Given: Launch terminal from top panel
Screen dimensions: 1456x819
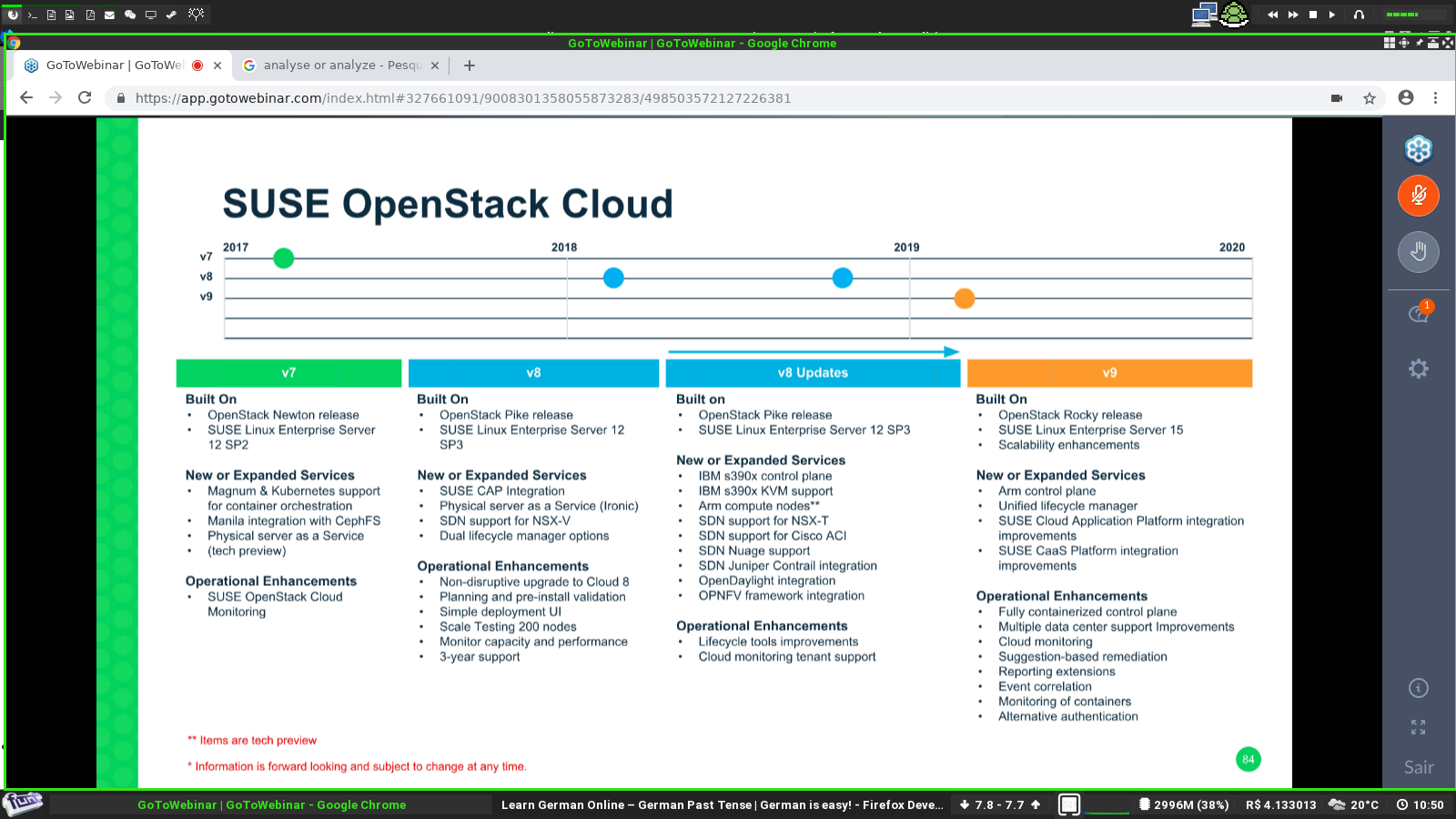Looking at the screenshot, I should pos(32,15).
